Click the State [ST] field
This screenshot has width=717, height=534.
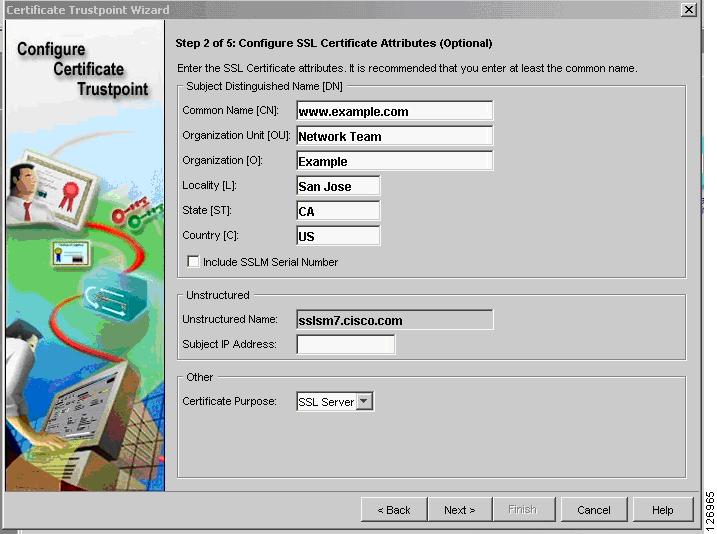[338, 211]
